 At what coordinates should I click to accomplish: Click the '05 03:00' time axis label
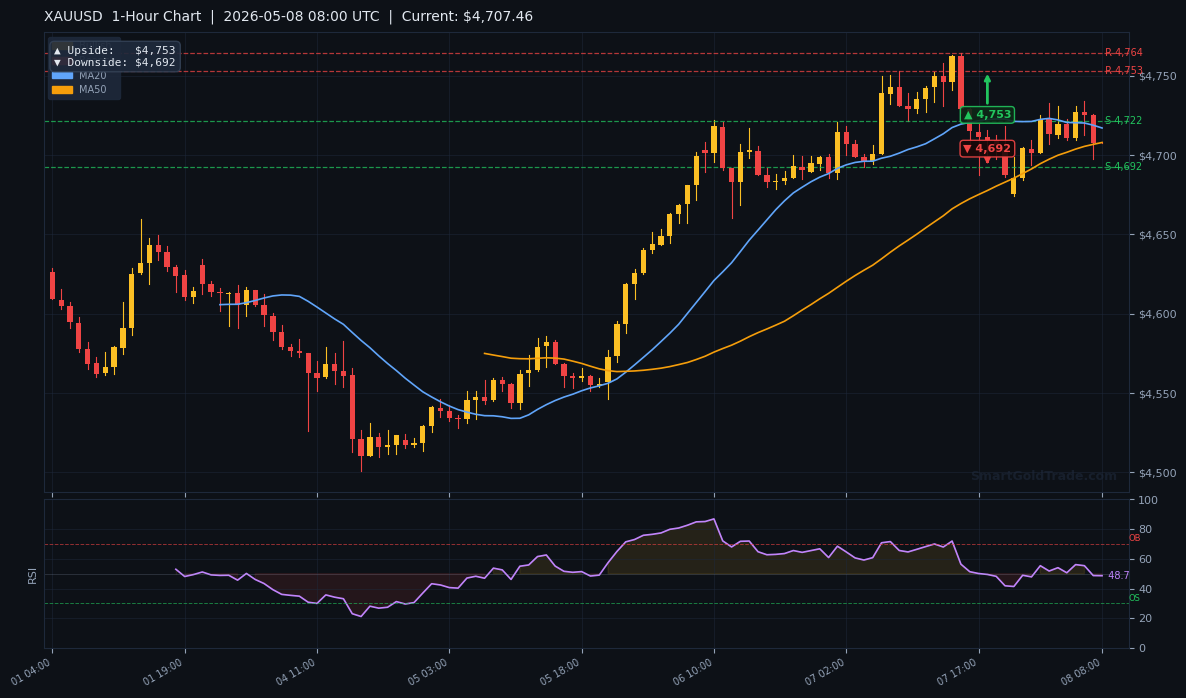tap(429, 672)
